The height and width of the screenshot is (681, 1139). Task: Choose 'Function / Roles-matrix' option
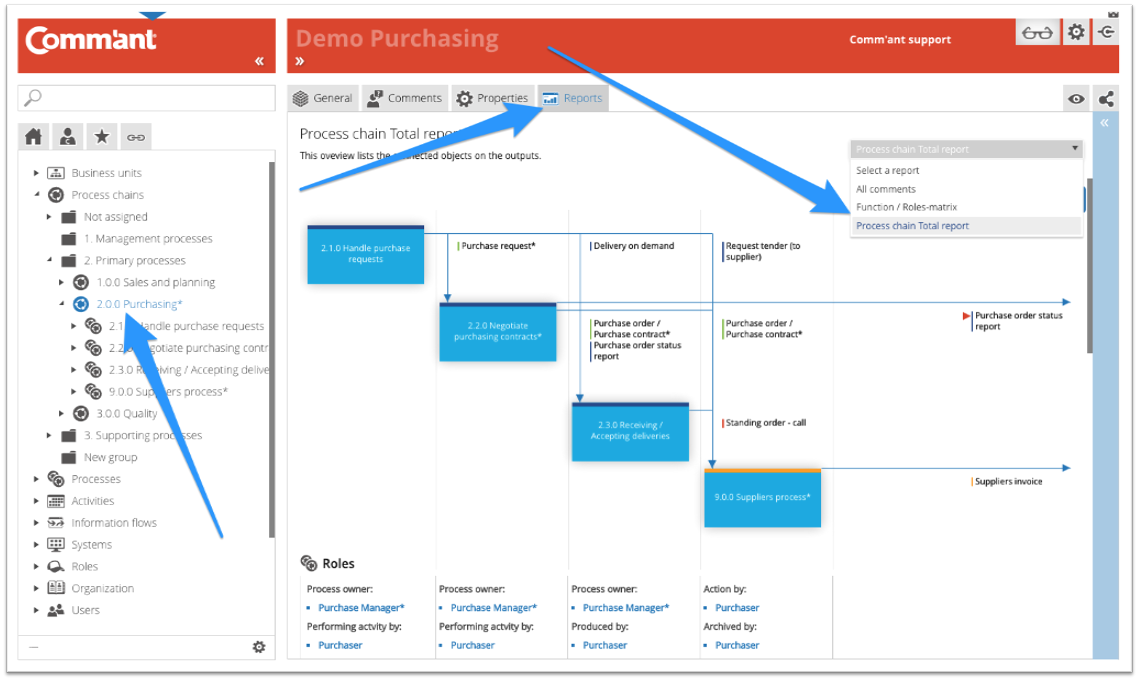[966, 207]
